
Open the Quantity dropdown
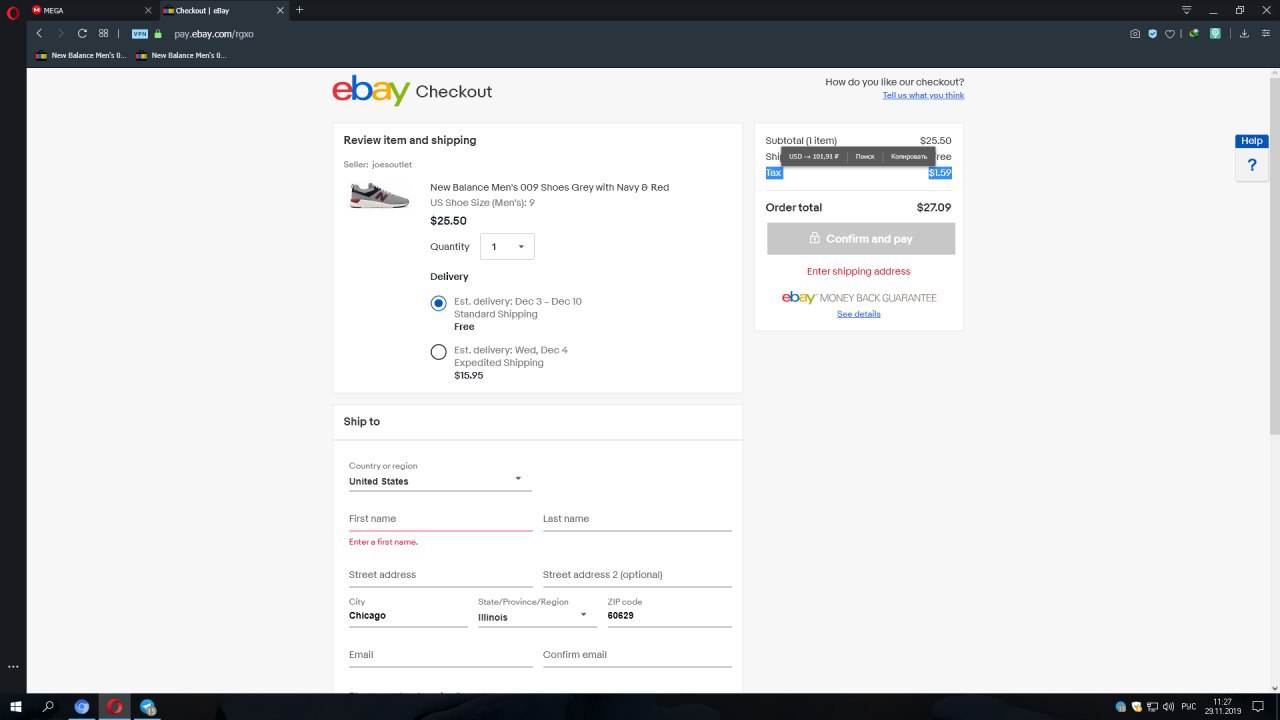tap(507, 246)
